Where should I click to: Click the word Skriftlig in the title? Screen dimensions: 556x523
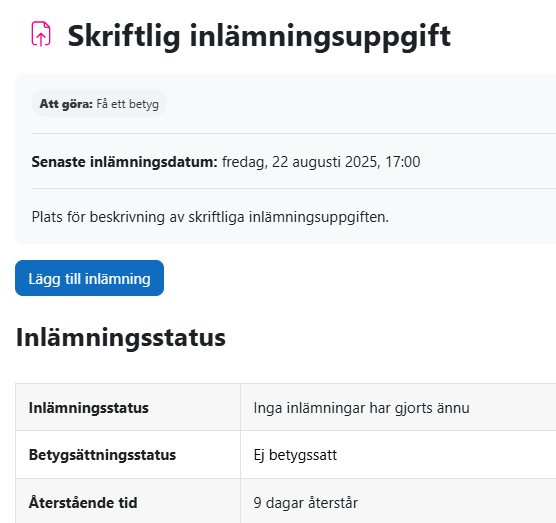pyautogui.click(x=124, y=37)
